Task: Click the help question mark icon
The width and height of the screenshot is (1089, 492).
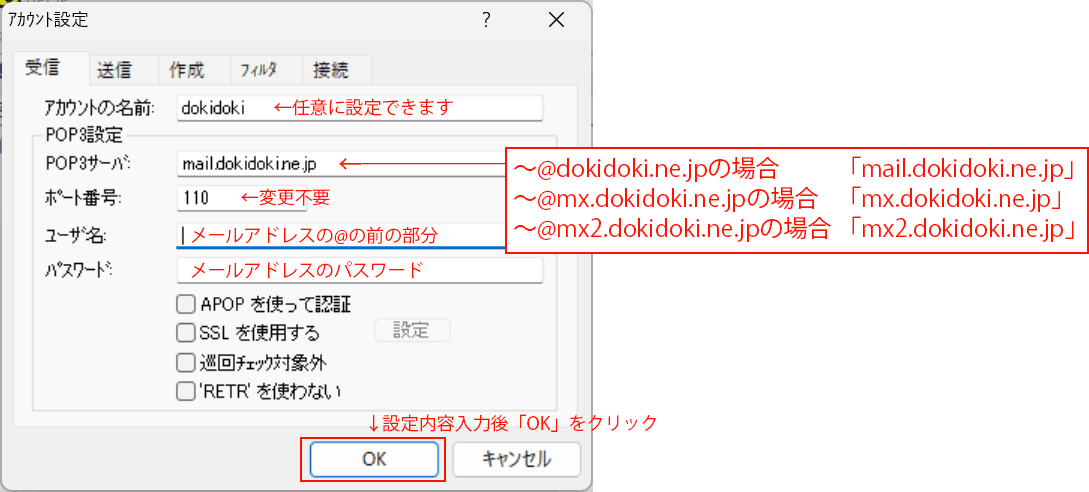Action: pos(486,20)
